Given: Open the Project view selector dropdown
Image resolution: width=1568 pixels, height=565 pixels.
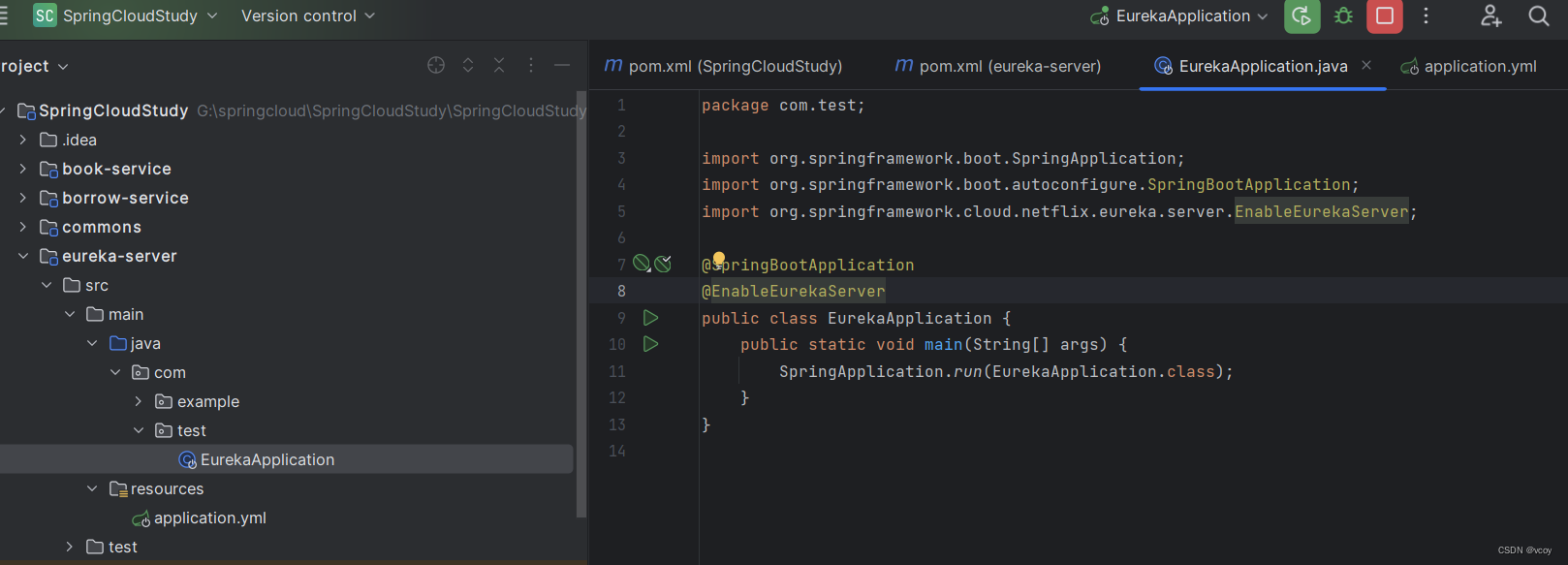Looking at the screenshot, I should [35, 66].
